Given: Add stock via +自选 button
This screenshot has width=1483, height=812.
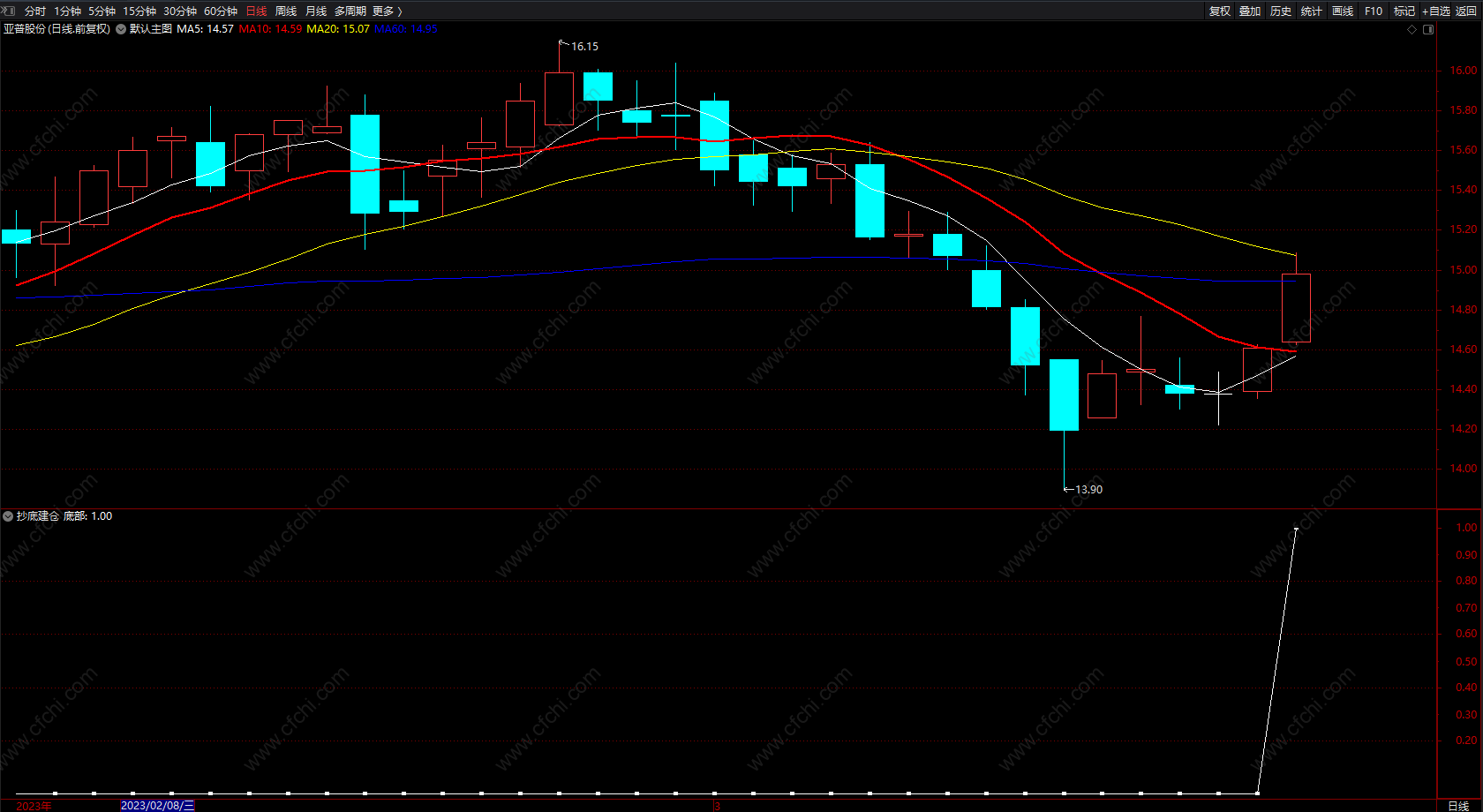Looking at the screenshot, I should tap(1436, 11).
